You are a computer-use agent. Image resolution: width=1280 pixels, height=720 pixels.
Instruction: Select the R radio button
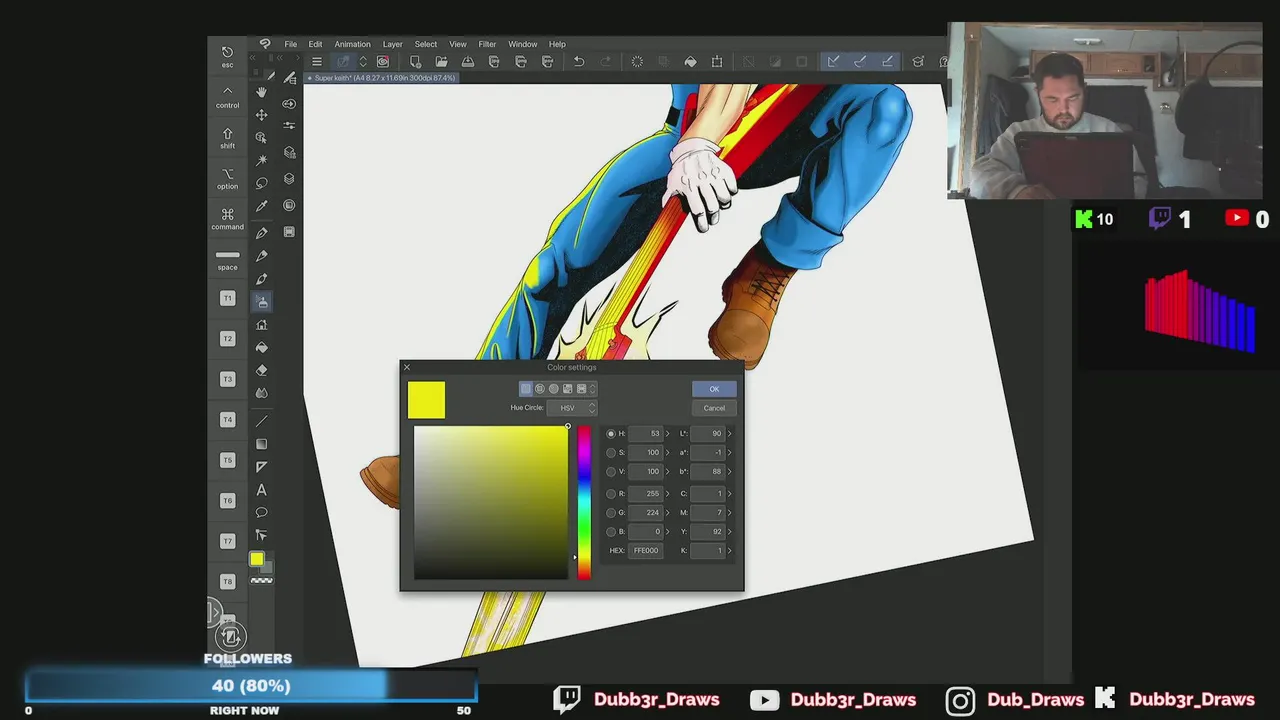[611, 494]
